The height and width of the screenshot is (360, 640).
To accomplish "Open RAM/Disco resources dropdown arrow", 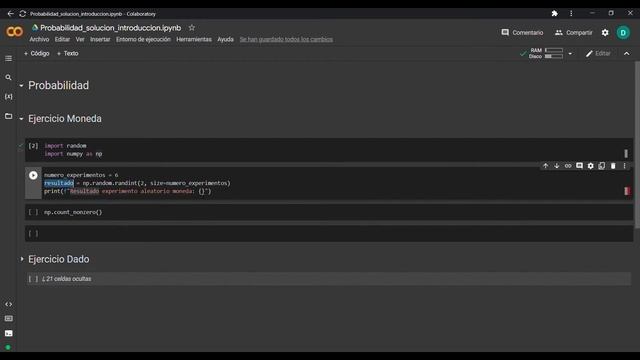I will pos(570,53).
